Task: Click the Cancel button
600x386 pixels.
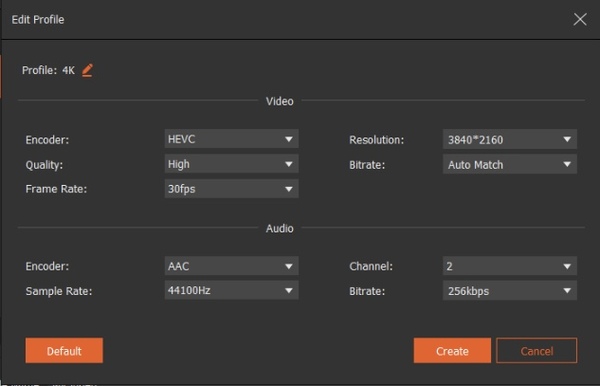Action: coord(536,350)
